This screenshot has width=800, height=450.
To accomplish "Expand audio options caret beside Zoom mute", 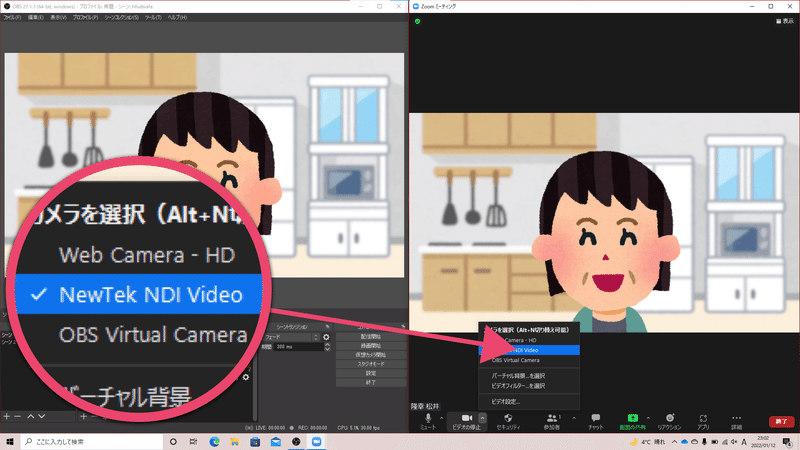I will pos(442,418).
